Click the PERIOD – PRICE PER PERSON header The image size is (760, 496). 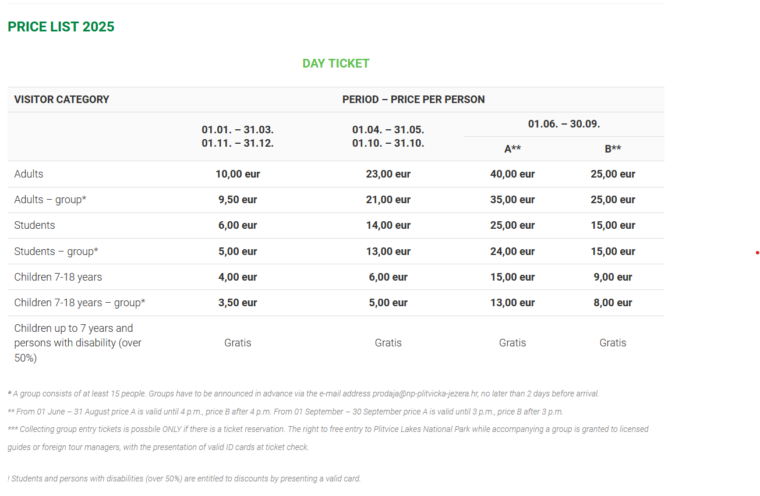click(413, 100)
